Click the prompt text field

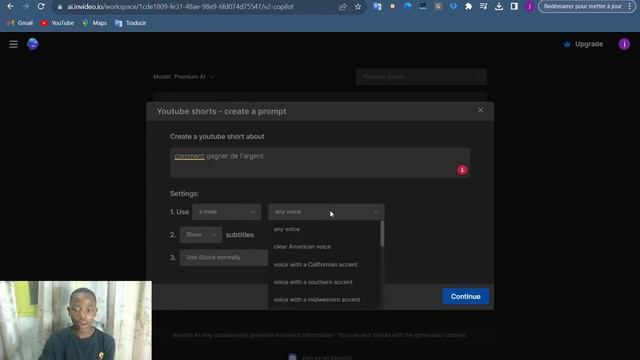click(x=320, y=162)
